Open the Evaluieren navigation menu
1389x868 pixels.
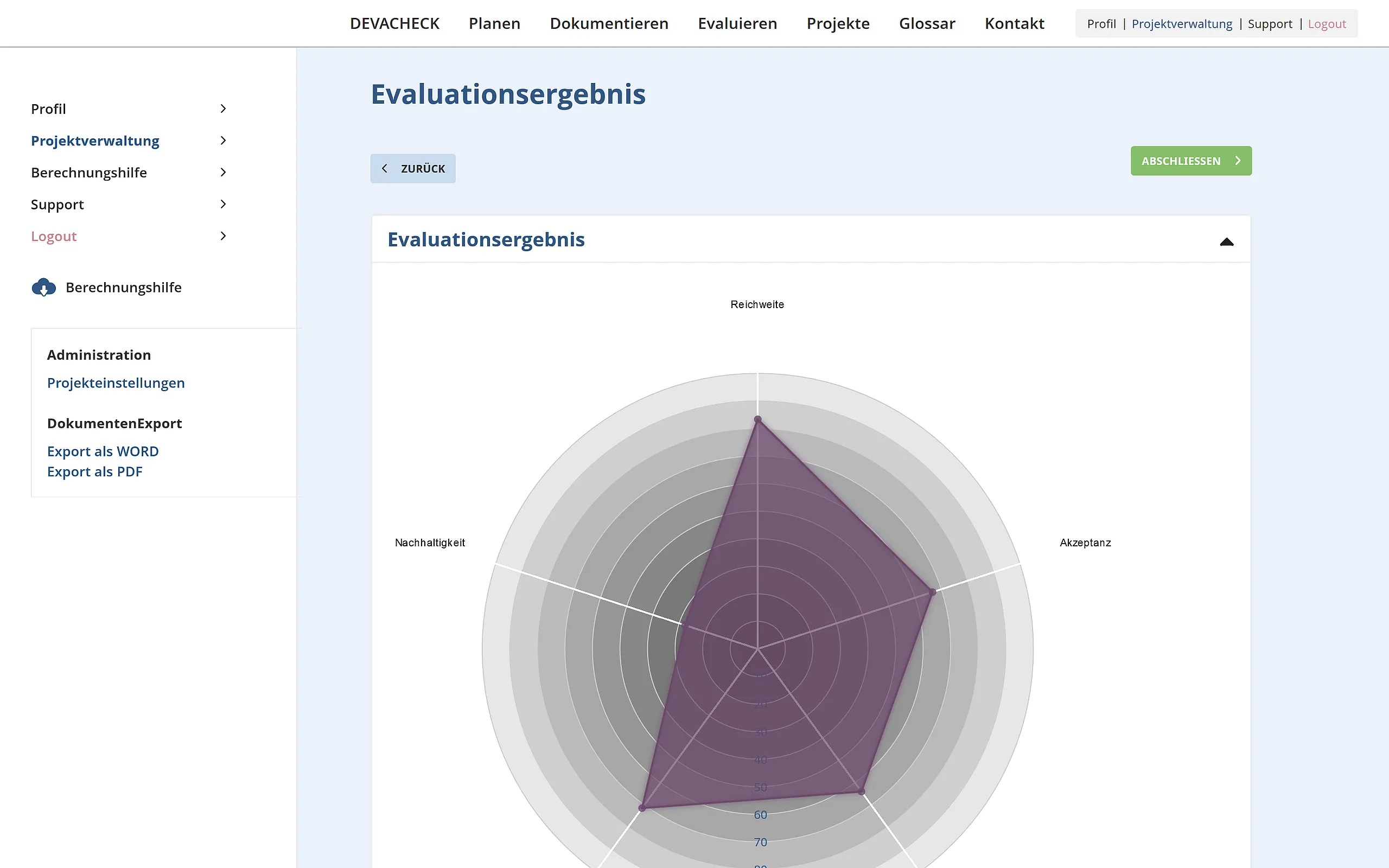tap(737, 23)
